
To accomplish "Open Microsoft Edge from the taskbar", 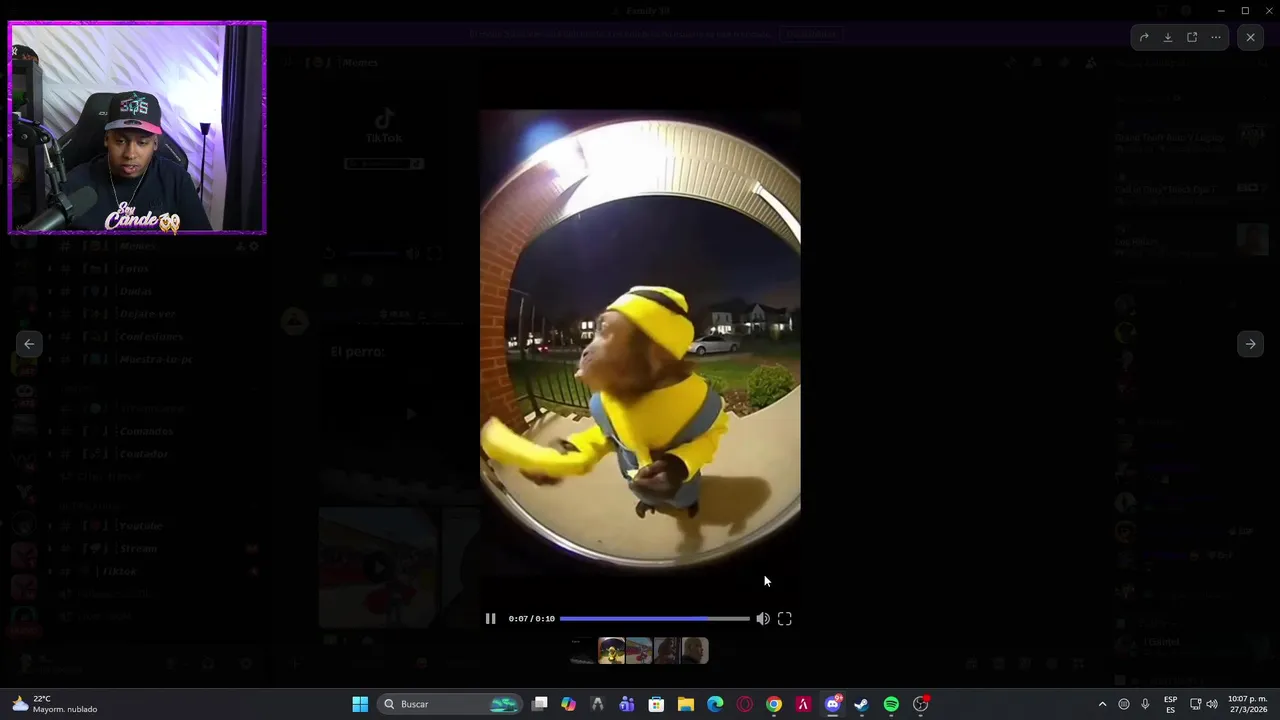I will coord(715,704).
